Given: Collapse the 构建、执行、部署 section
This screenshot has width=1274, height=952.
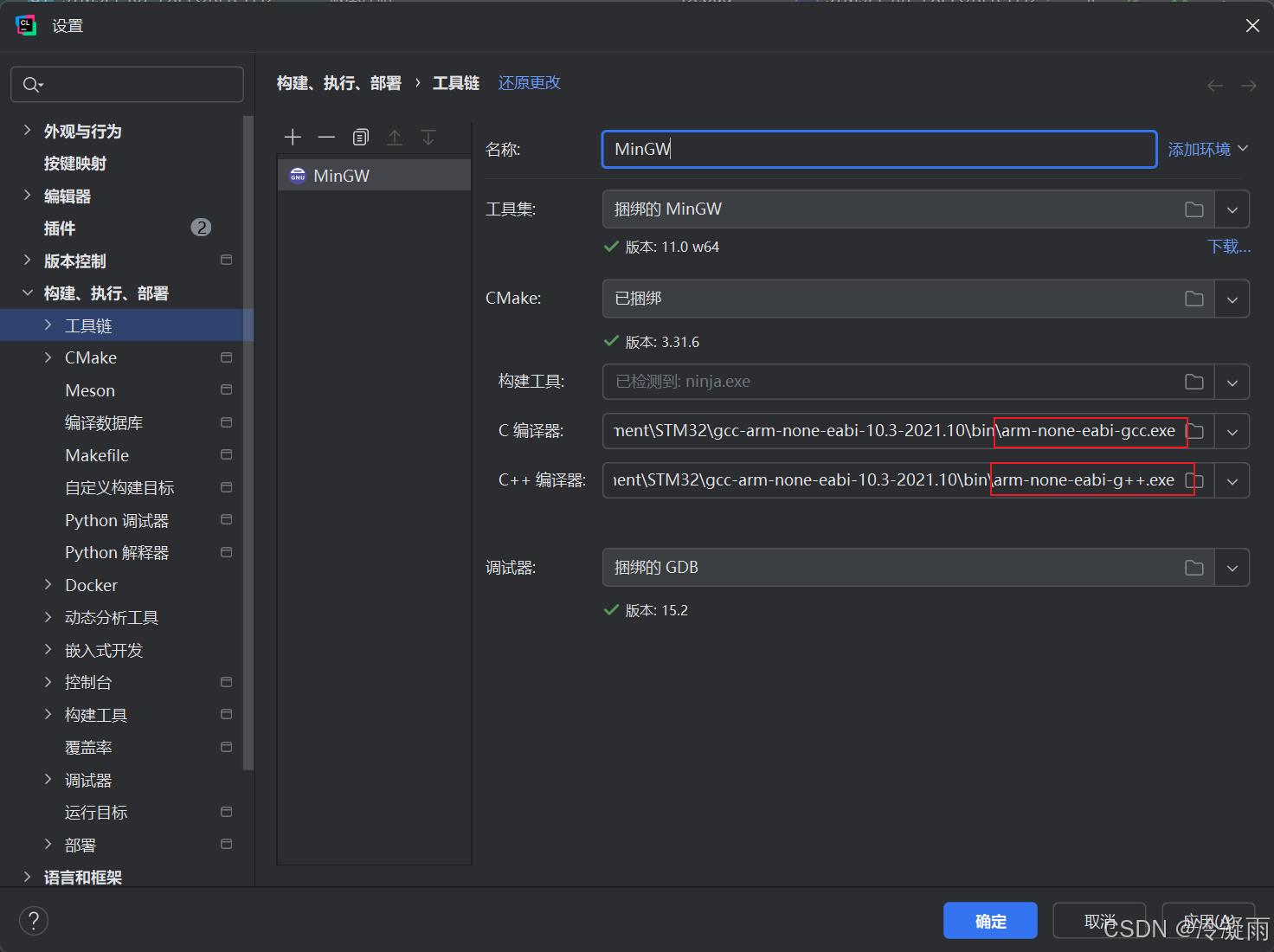Looking at the screenshot, I should (27, 293).
